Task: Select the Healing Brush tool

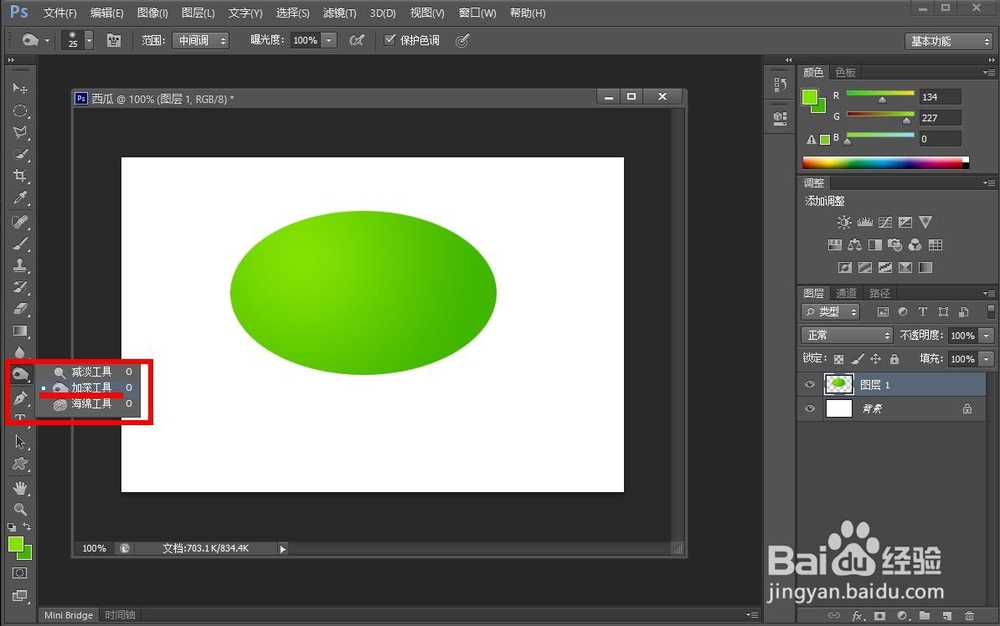Action: point(20,222)
